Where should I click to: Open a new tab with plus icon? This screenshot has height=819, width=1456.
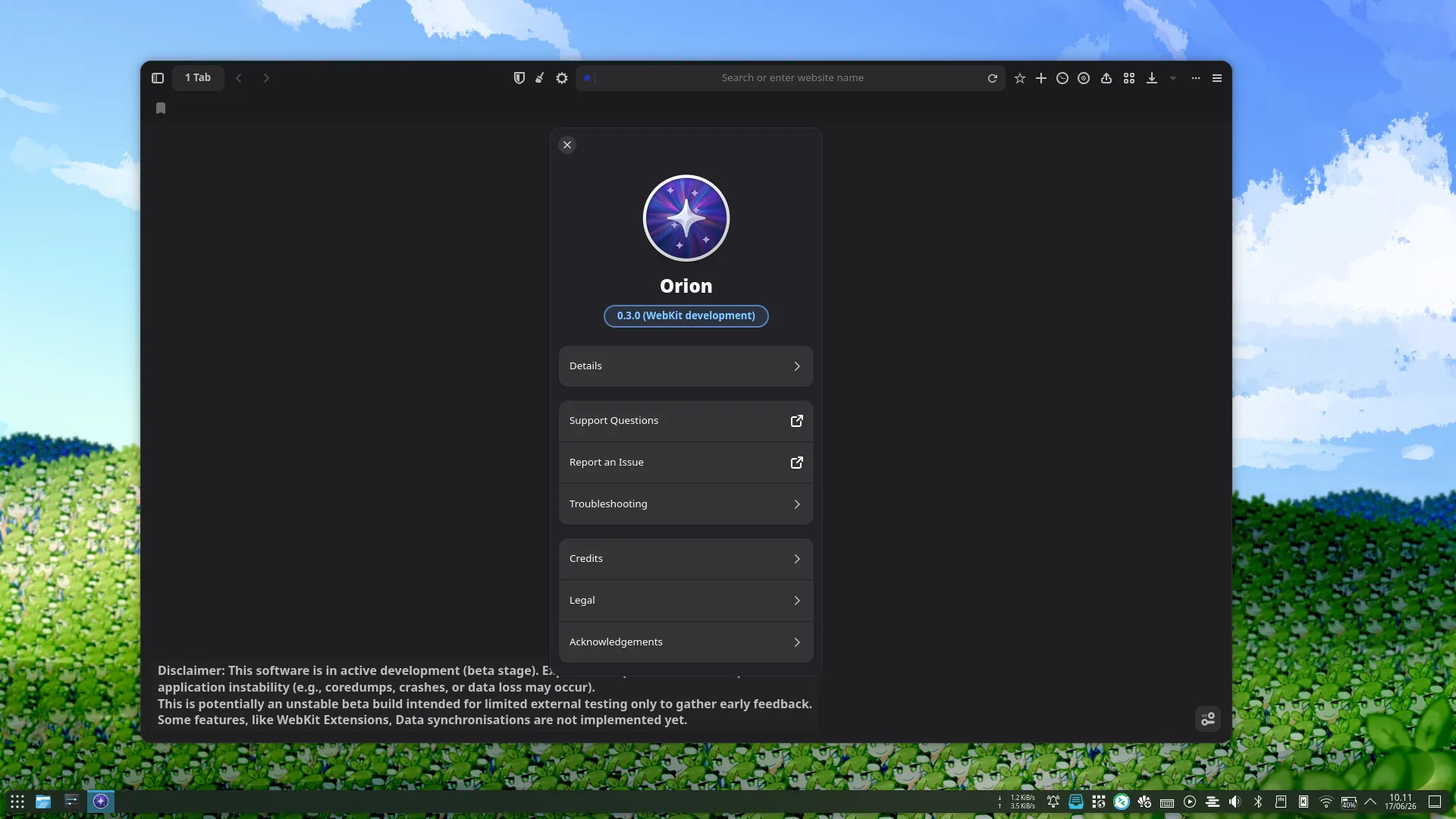pos(1041,78)
